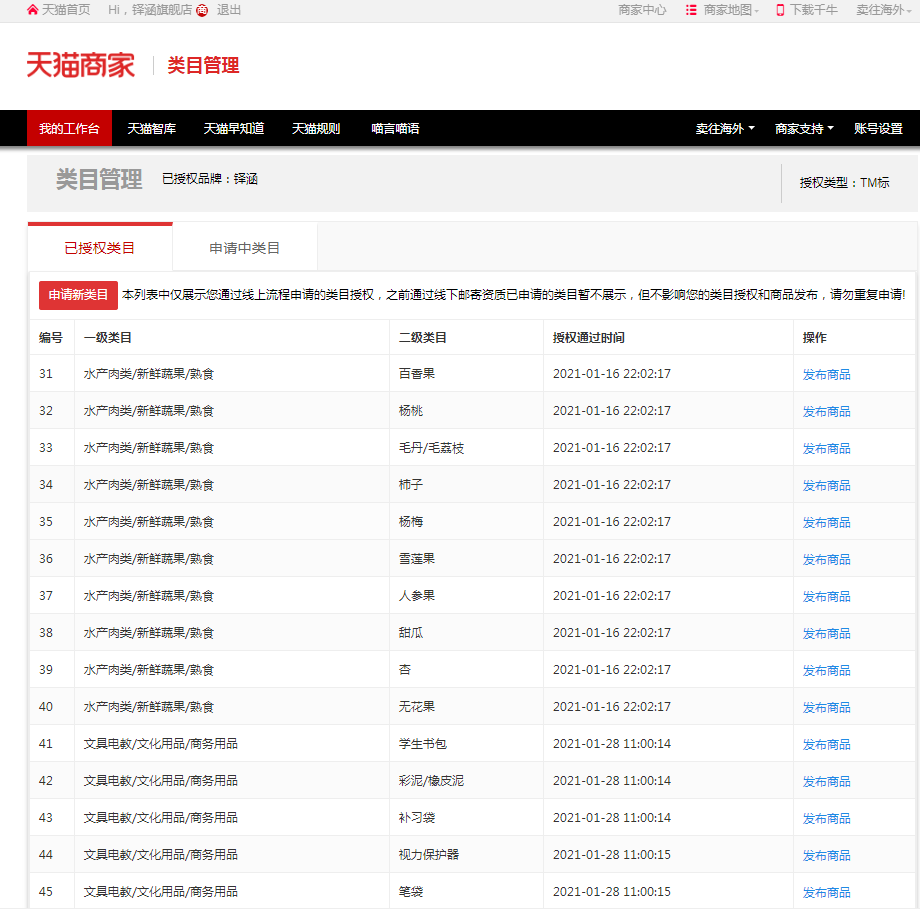The image size is (920, 911).
Task: Click 发布商品 for 人参果 row
Action: pyautogui.click(x=826, y=596)
